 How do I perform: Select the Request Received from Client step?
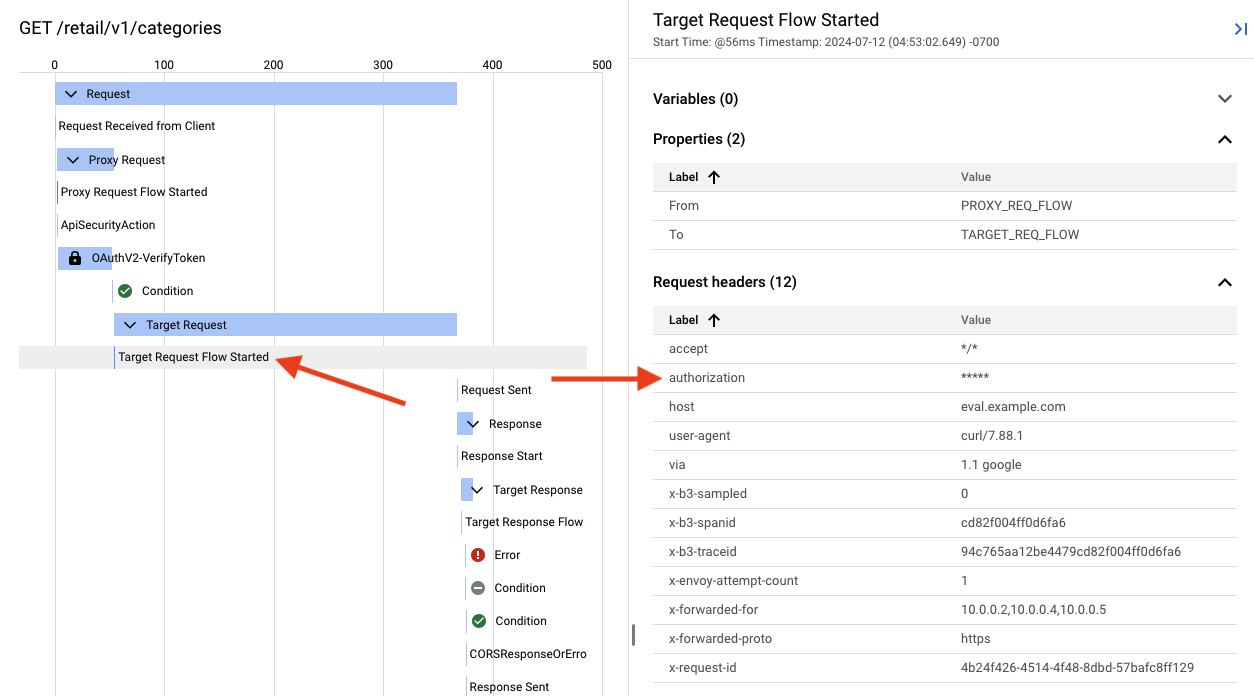coord(136,125)
